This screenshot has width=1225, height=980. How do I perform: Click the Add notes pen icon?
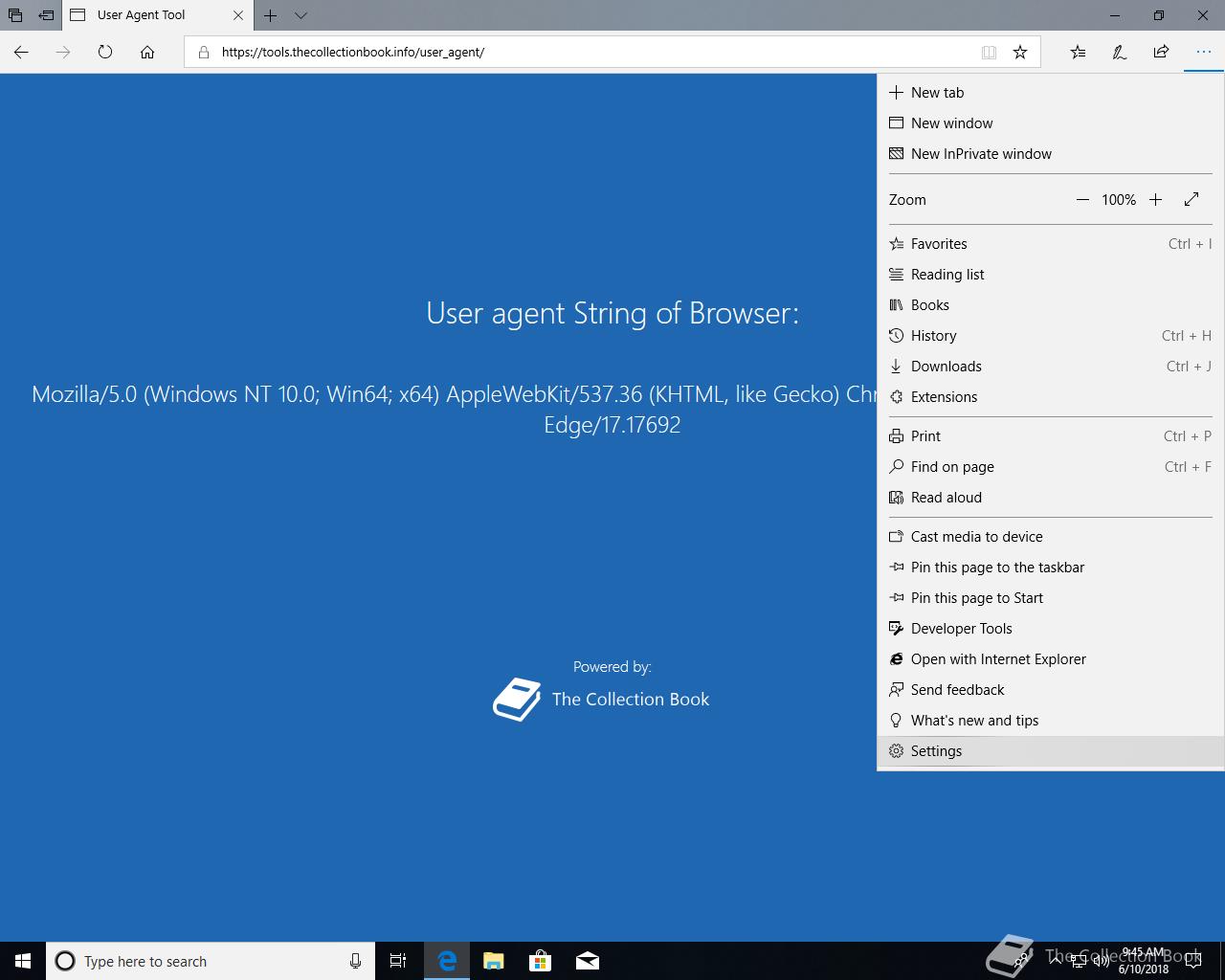pyautogui.click(x=1119, y=53)
